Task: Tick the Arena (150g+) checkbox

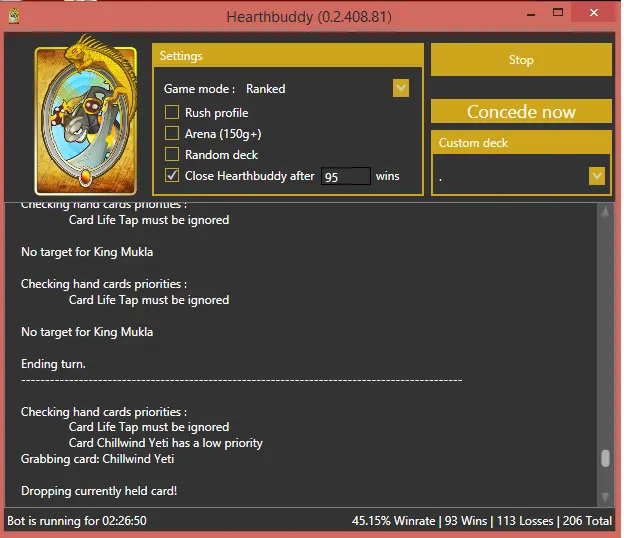Action: click(x=172, y=133)
